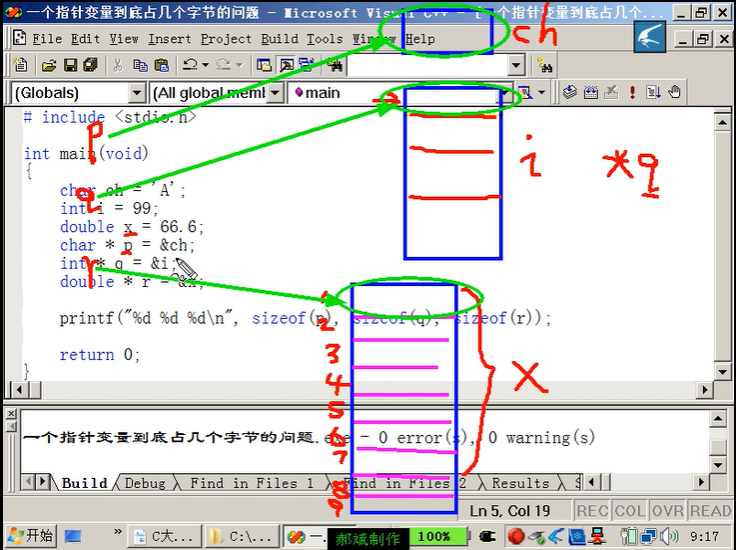Click the Search binoculars icon near the find box
Screen dimensions: 736x550
(544, 65)
